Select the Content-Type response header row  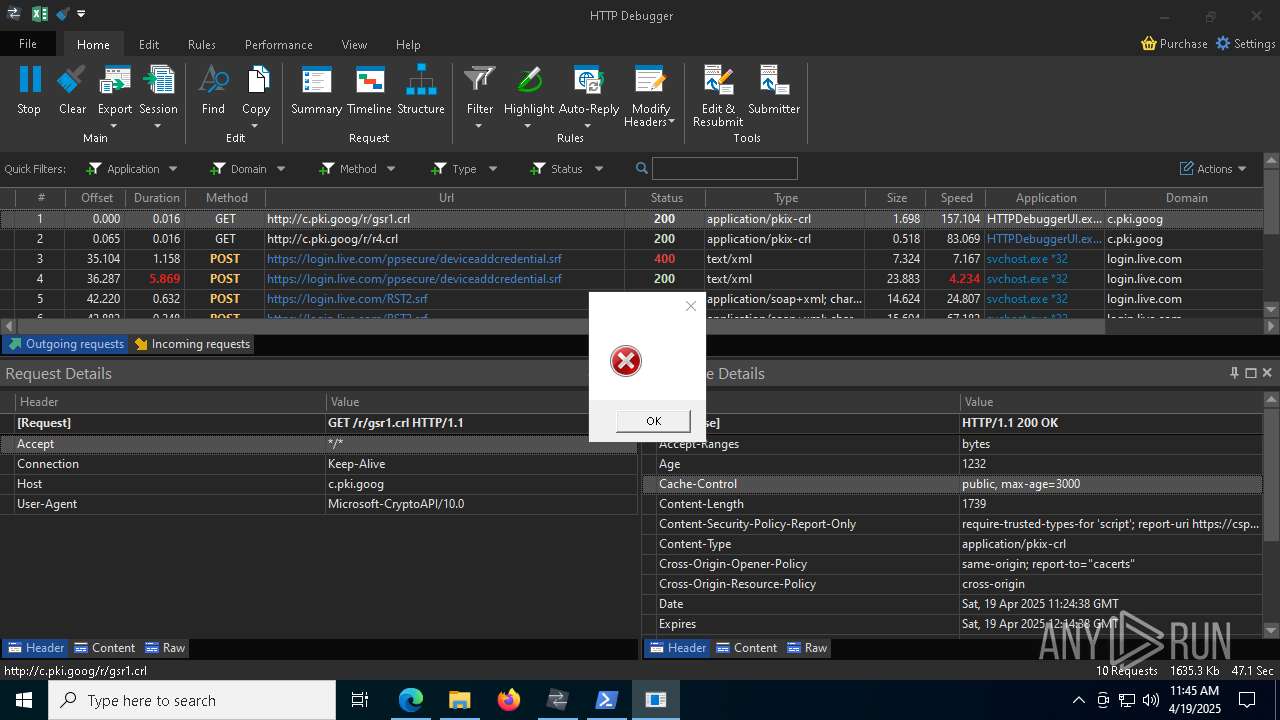(953, 544)
